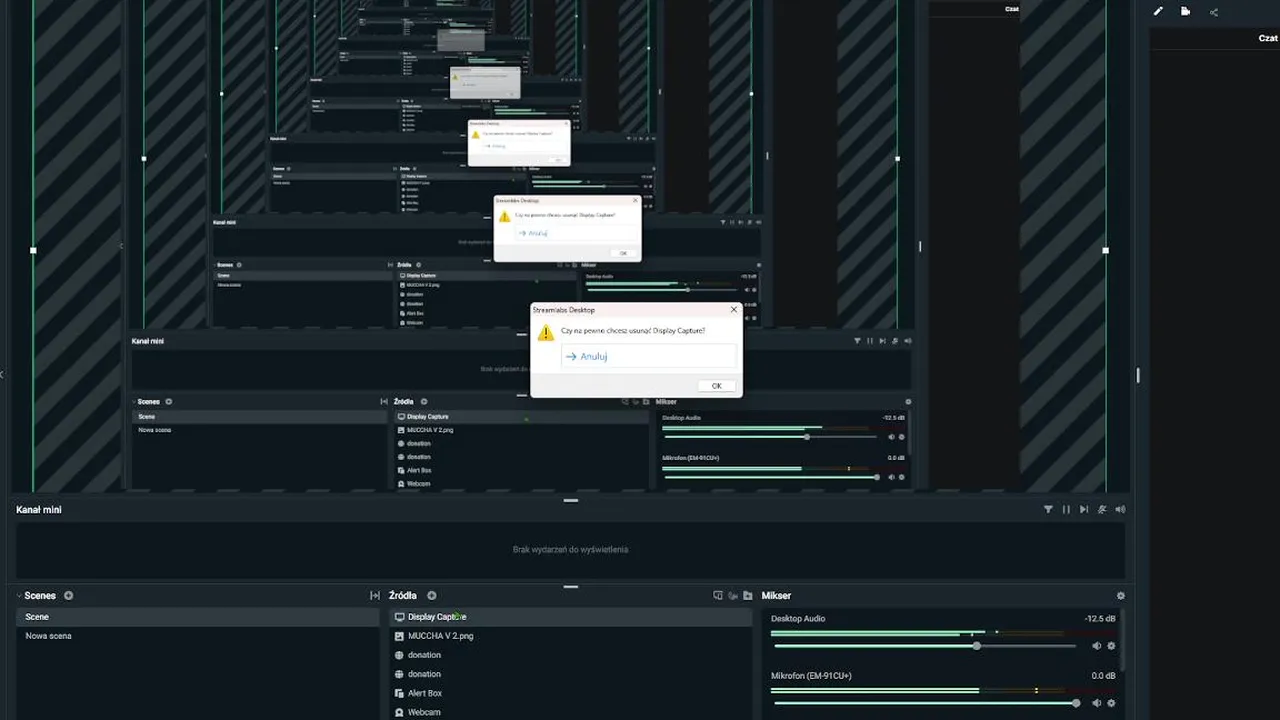Select the Scene item in Scenes list
Viewport: 1280px width, 720px height.
(198, 617)
